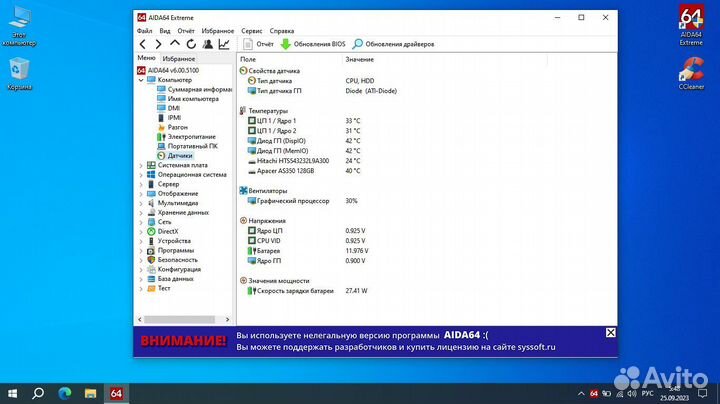720x404 pixels.
Task: Select Безопасность tree item
Action: tap(172, 260)
